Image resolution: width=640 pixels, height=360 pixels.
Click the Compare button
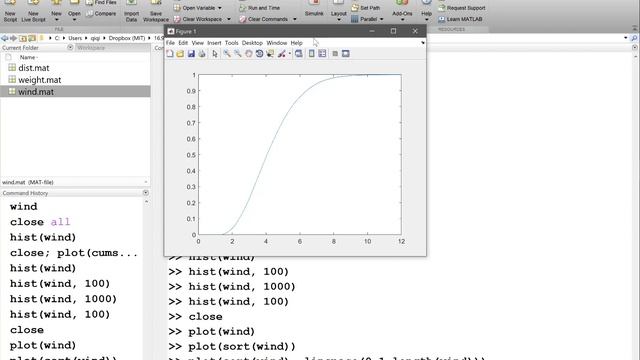pos(101,13)
